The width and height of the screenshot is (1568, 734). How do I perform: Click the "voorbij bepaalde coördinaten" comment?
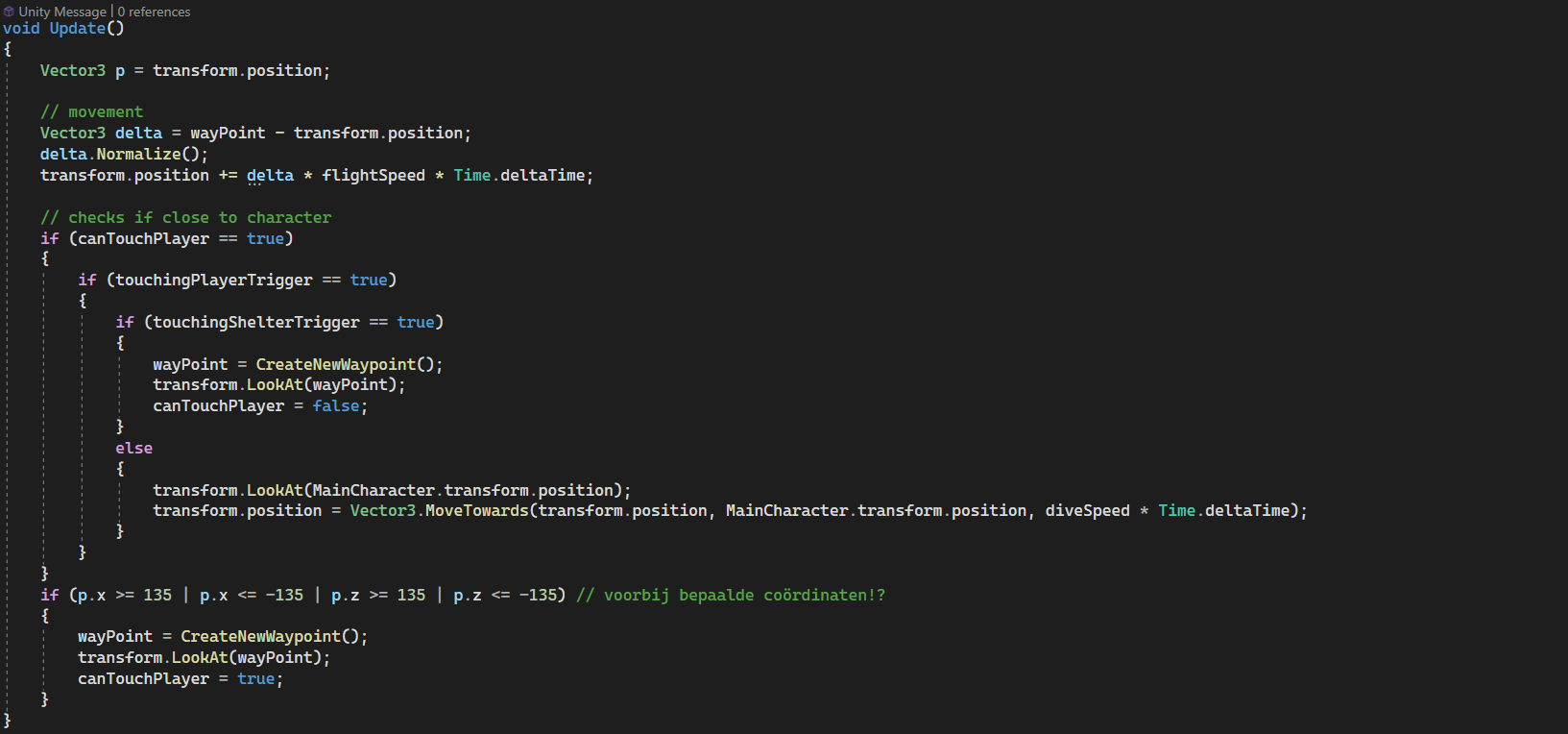point(730,595)
